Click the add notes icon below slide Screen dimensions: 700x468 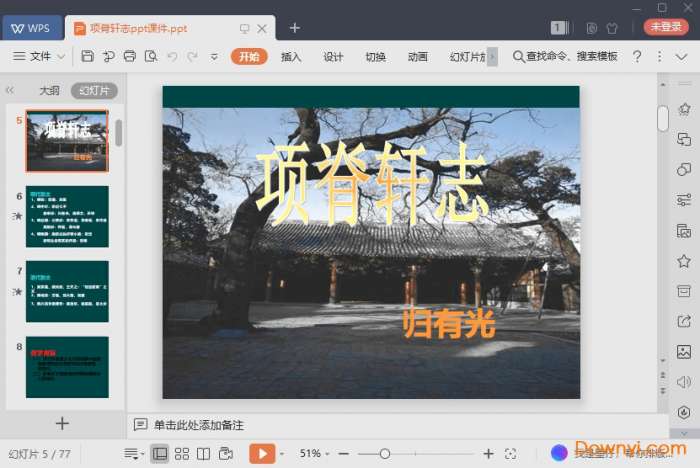point(141,425)
